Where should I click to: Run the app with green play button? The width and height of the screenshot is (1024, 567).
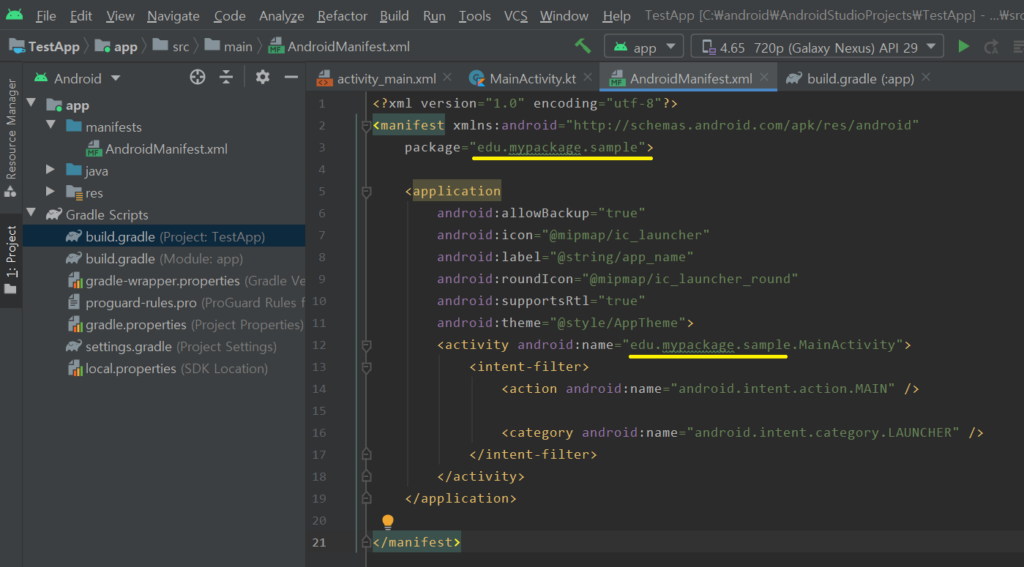[x=963, y=47]
